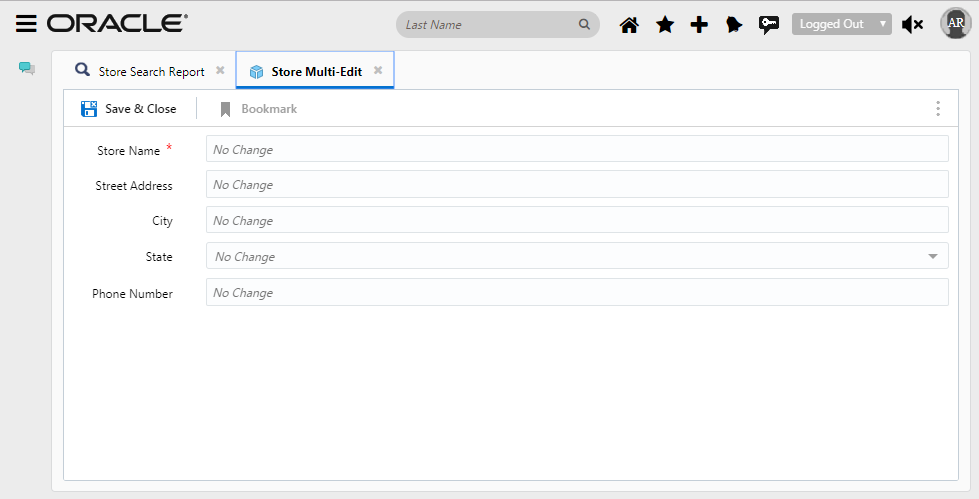Close the Store Multi-Edit tab
The width and height of the screenshot is (979, 499).
378,70
